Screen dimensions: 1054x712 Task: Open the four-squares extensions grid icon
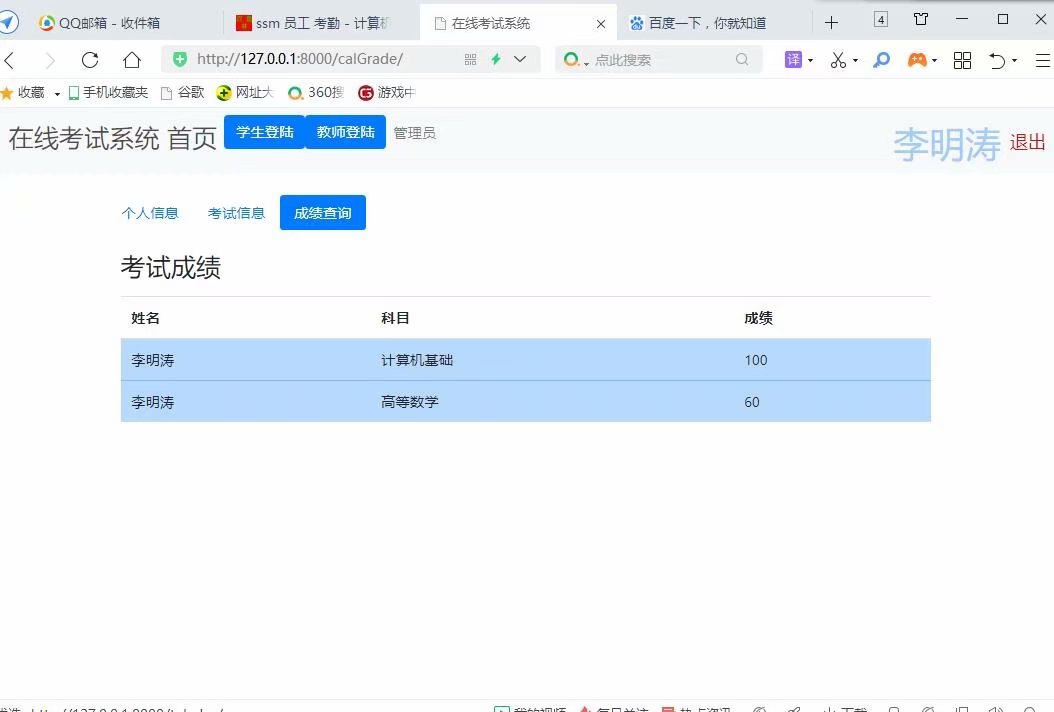click(963, 61)
